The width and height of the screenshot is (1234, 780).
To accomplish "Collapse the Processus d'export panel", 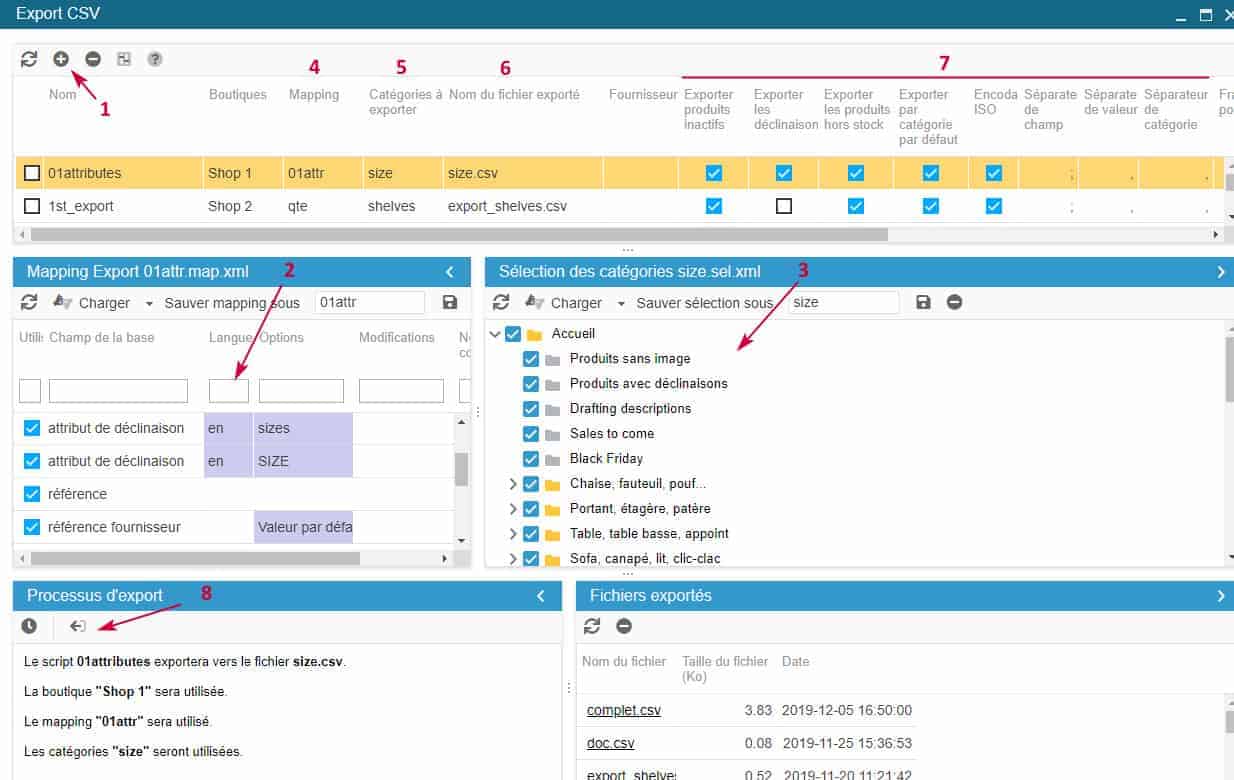I will [x=541, y=596].
